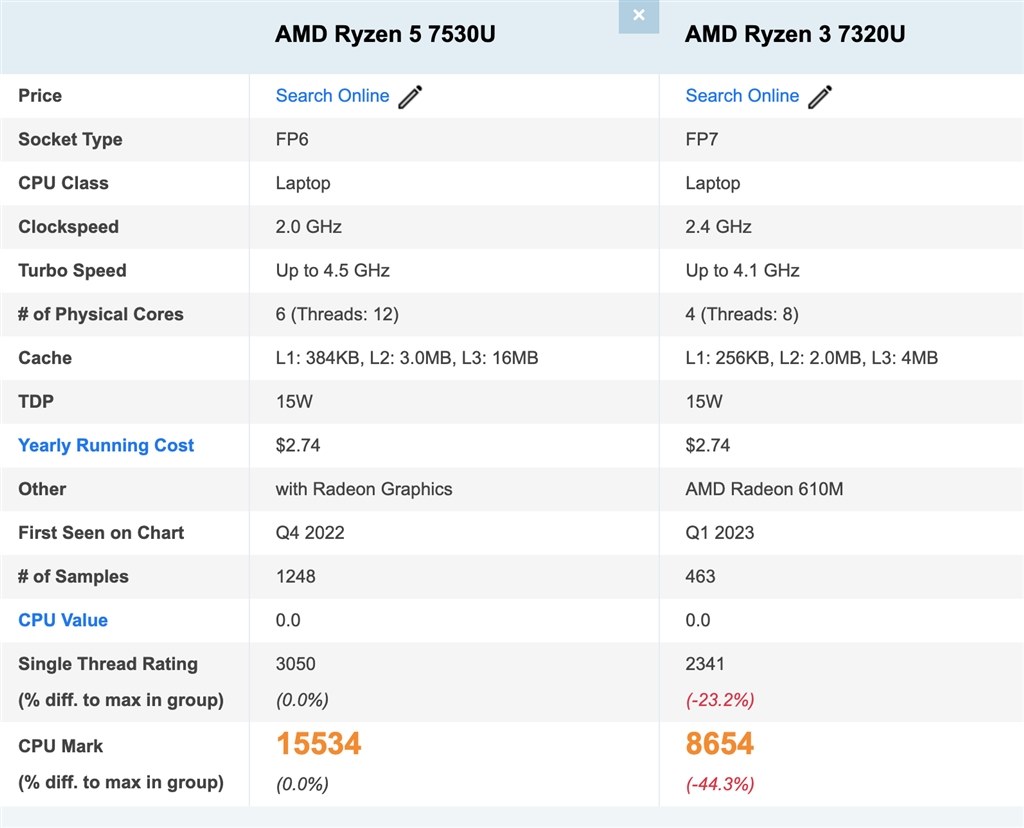Click the AMD Ryzen 3 7320U heading

795,34
